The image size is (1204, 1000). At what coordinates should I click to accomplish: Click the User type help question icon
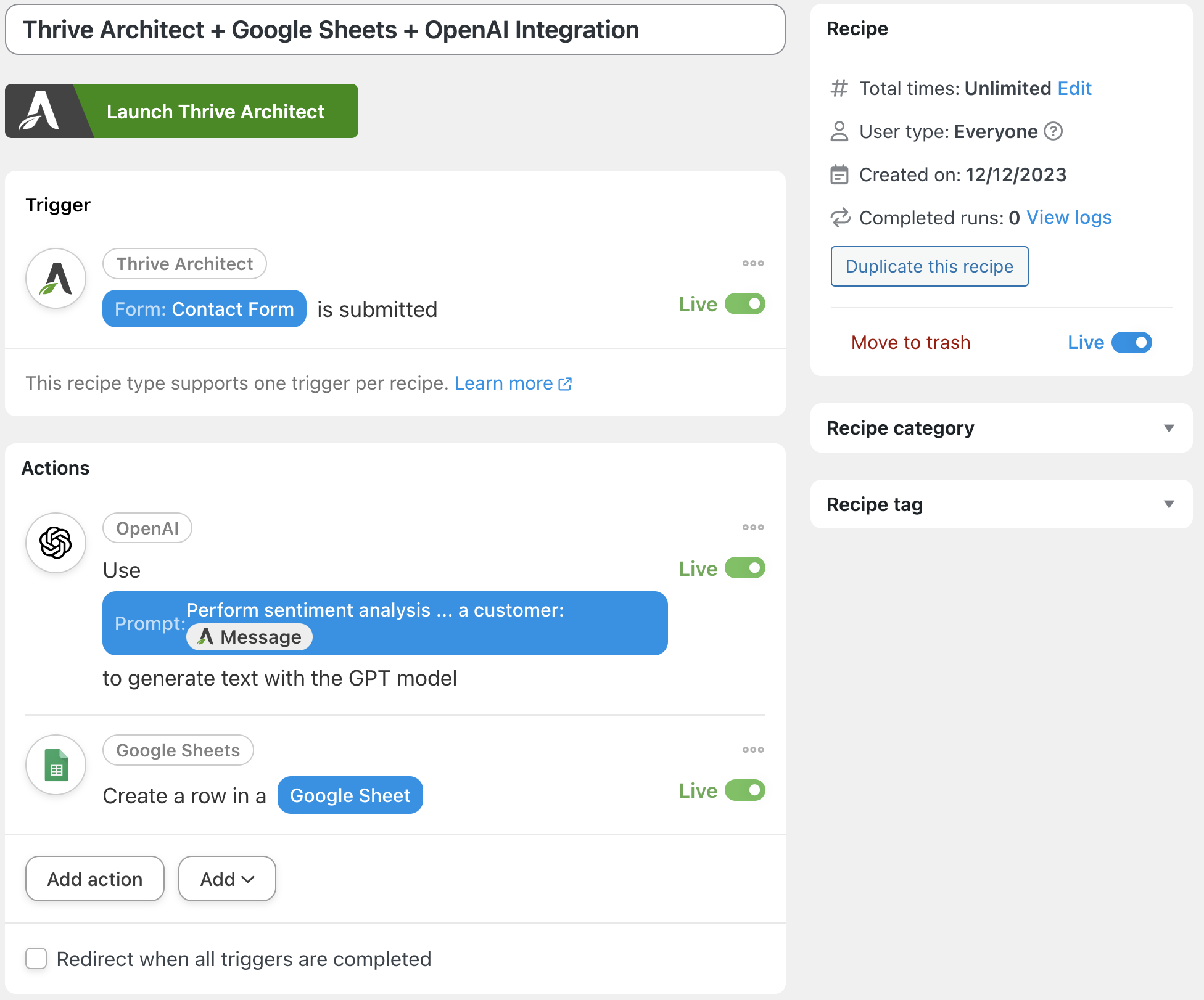point(1053,131)
